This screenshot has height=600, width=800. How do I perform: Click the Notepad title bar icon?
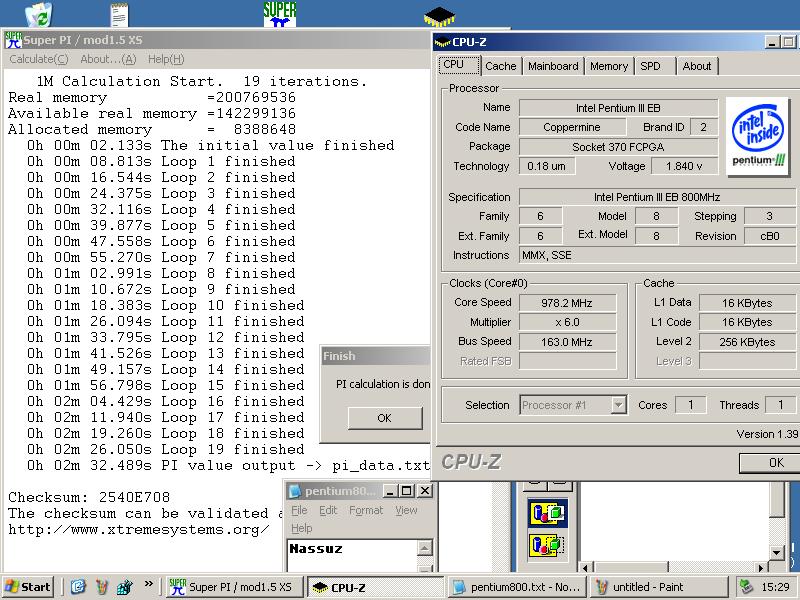[x=295, y=491]
